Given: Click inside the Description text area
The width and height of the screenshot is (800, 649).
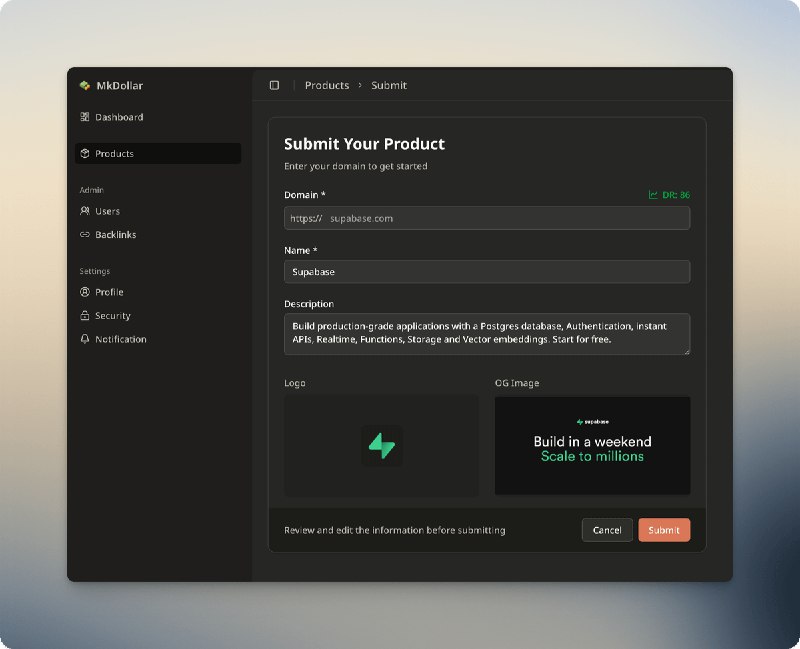Looking at the screenshot, I should point(487,334).
